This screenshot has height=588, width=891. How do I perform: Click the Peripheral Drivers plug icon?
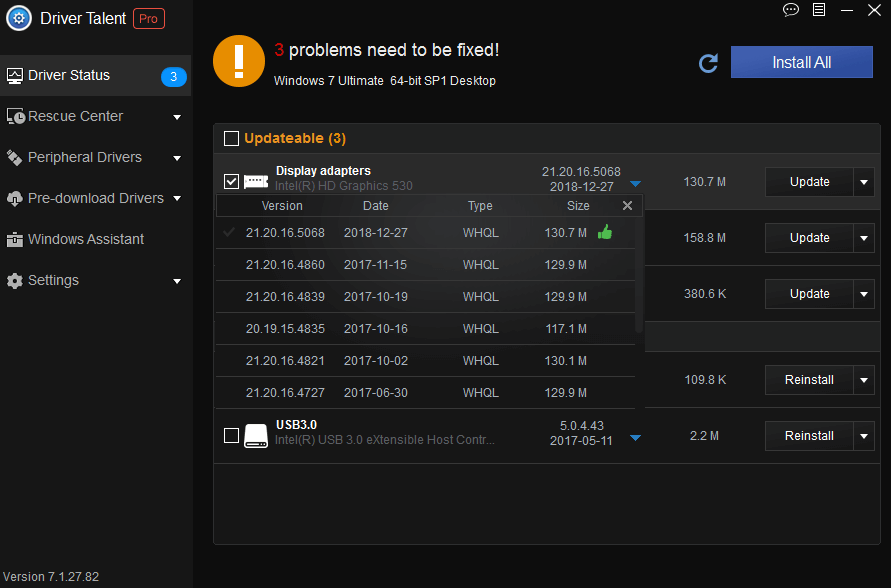14,157
